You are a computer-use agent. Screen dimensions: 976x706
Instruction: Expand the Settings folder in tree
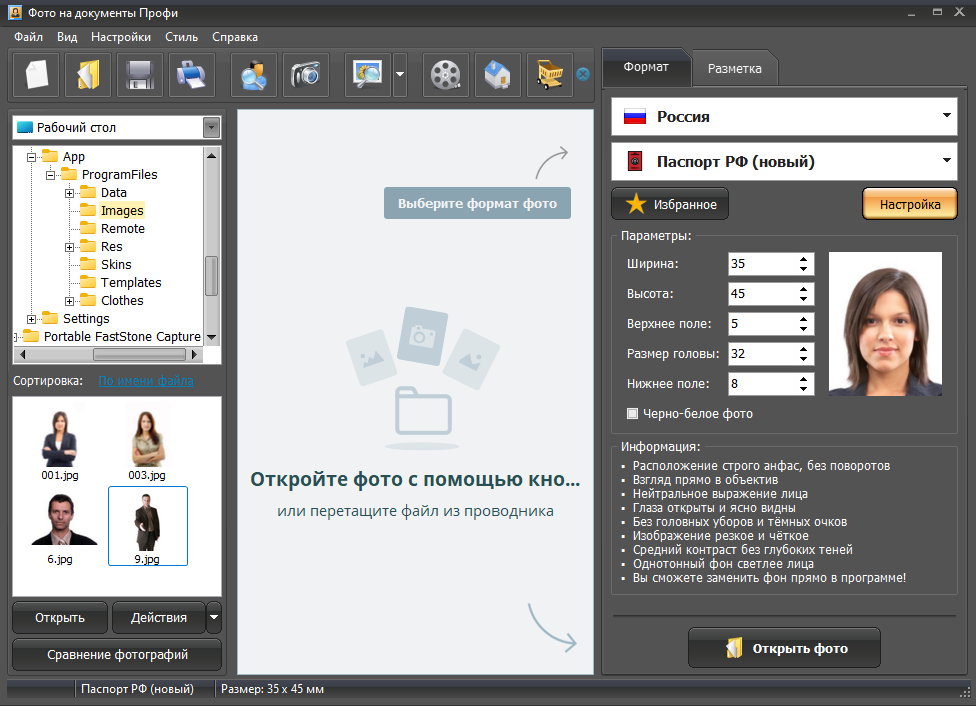click(x=32, y=319)
